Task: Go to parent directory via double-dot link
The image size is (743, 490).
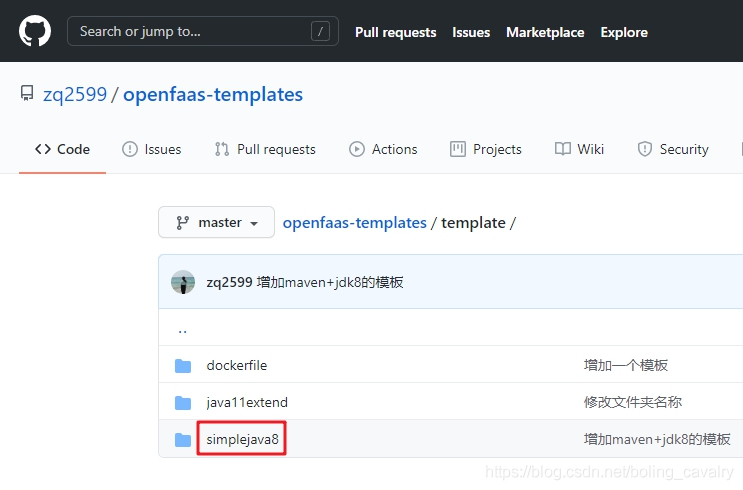Action: (x=182, y=329)
